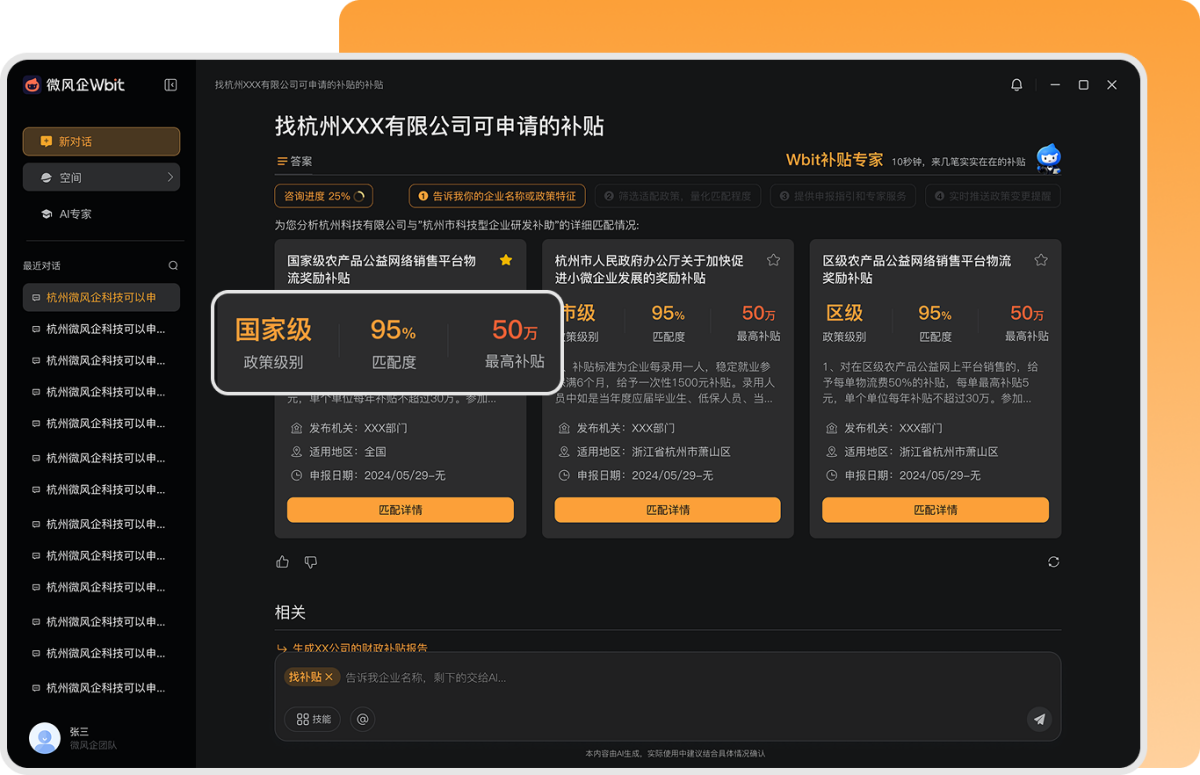
Task: Regenerate the answer with the refresh icon
Action: pyautogui.click(x=1053, y=561)
